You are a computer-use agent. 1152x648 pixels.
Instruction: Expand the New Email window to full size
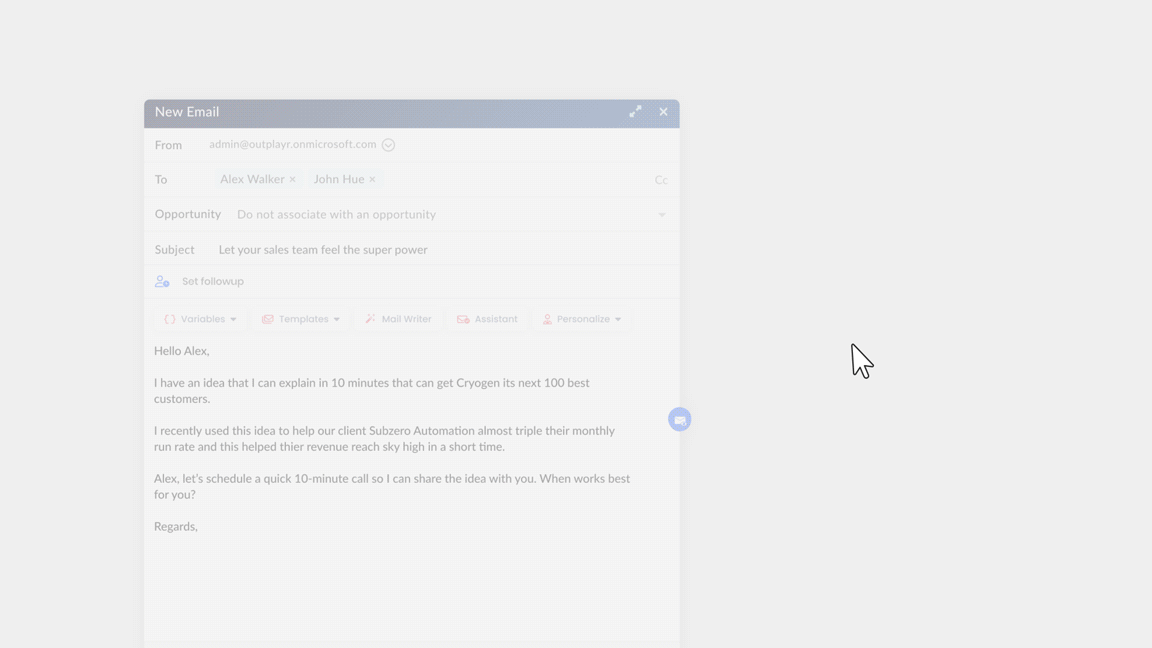click(636, 112)
